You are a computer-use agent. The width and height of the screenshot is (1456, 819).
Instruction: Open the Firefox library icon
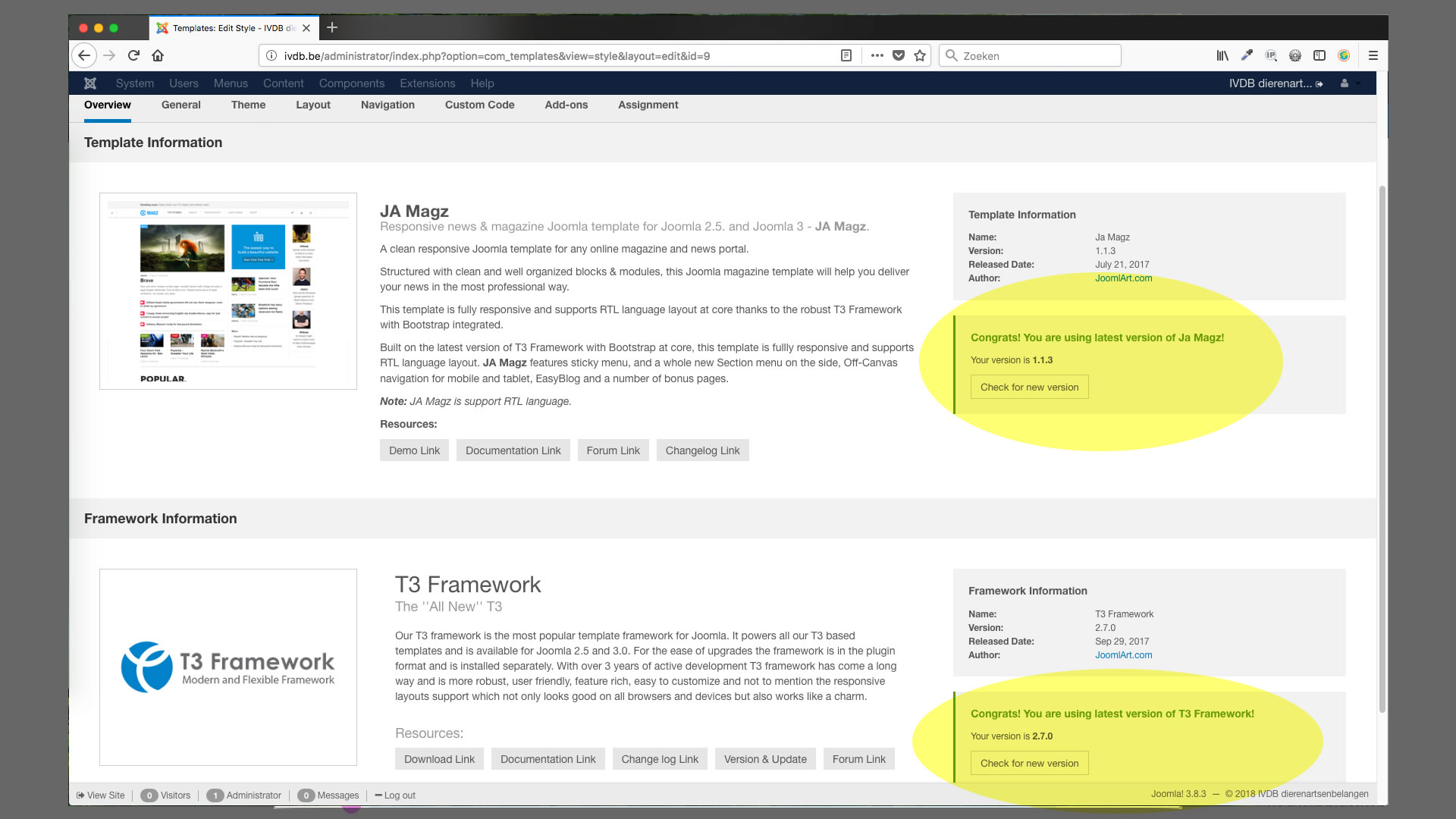click(1222, 55)
